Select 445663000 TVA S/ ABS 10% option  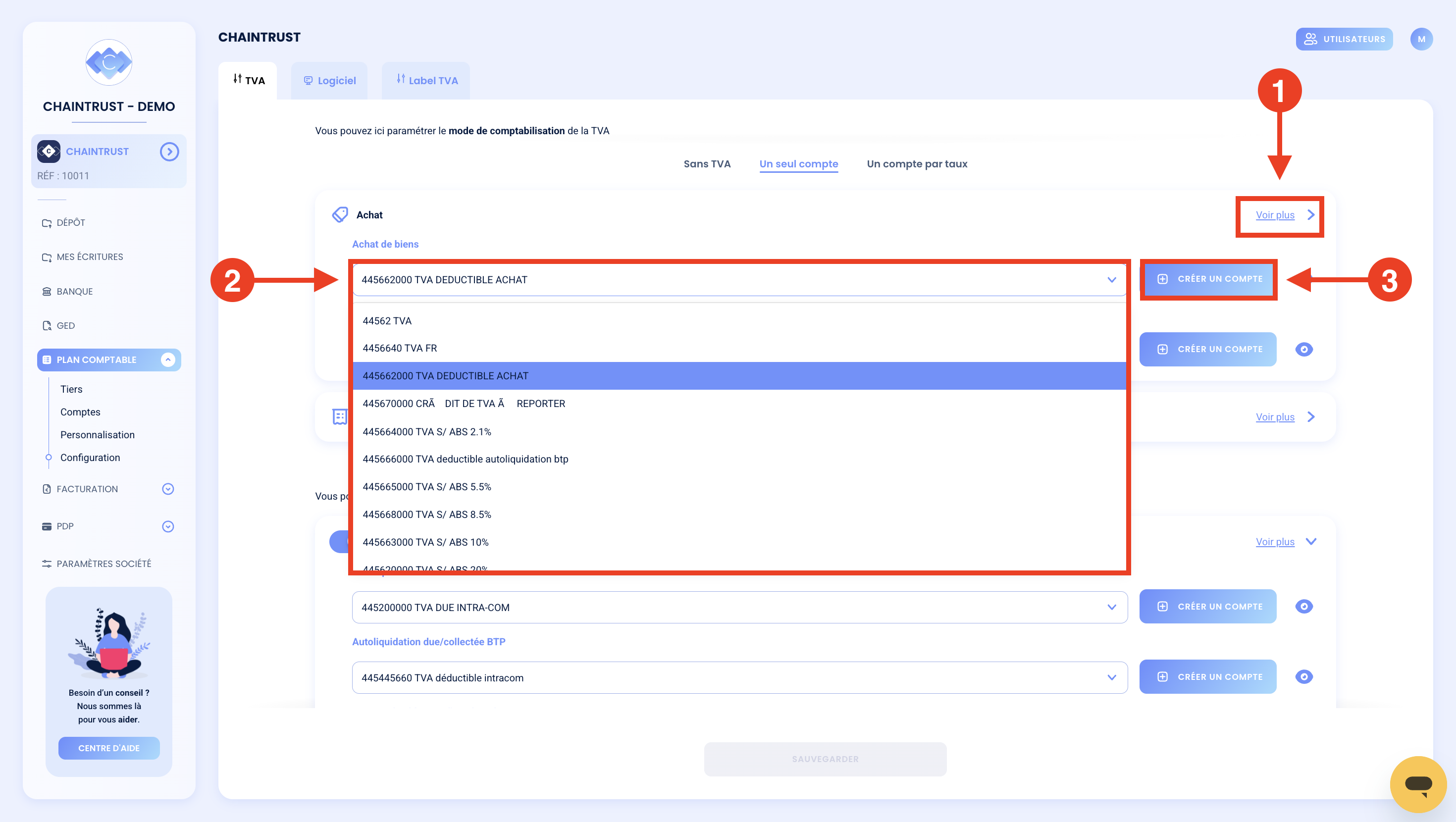click(x=739, y=542)
